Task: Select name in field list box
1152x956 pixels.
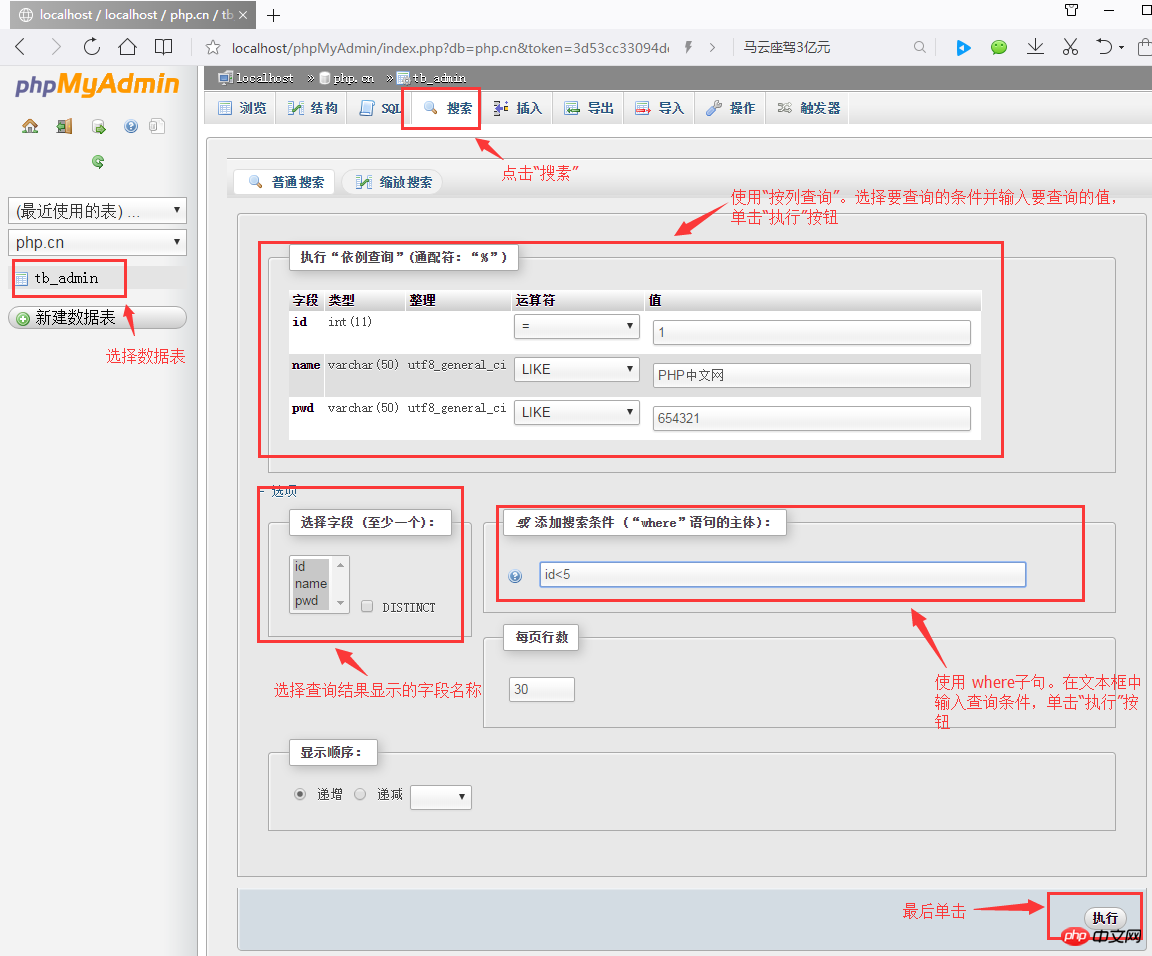Action: pyautogui.click(x=311, y=583)
